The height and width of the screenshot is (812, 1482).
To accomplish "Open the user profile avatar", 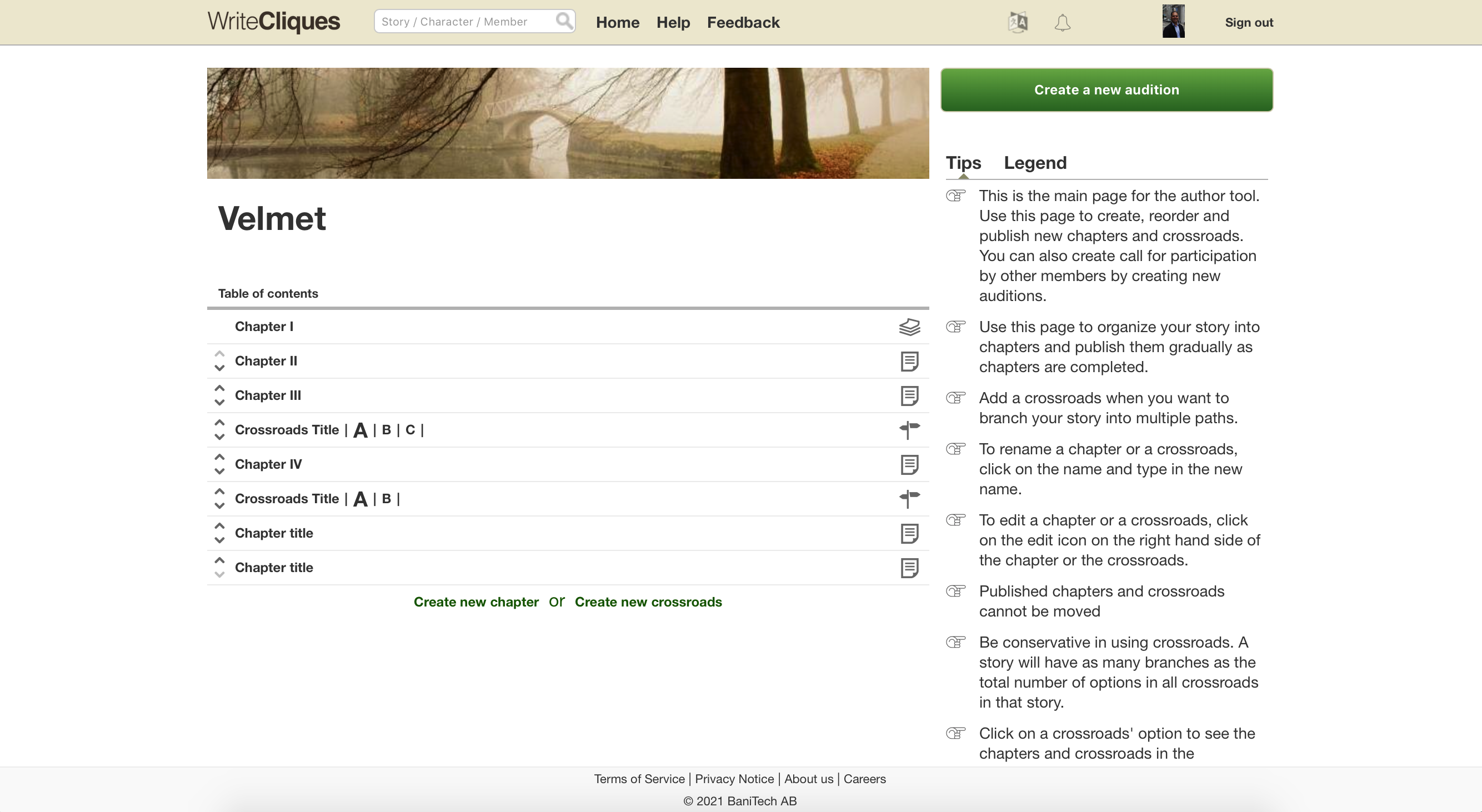I will [x=1173, y=22].
